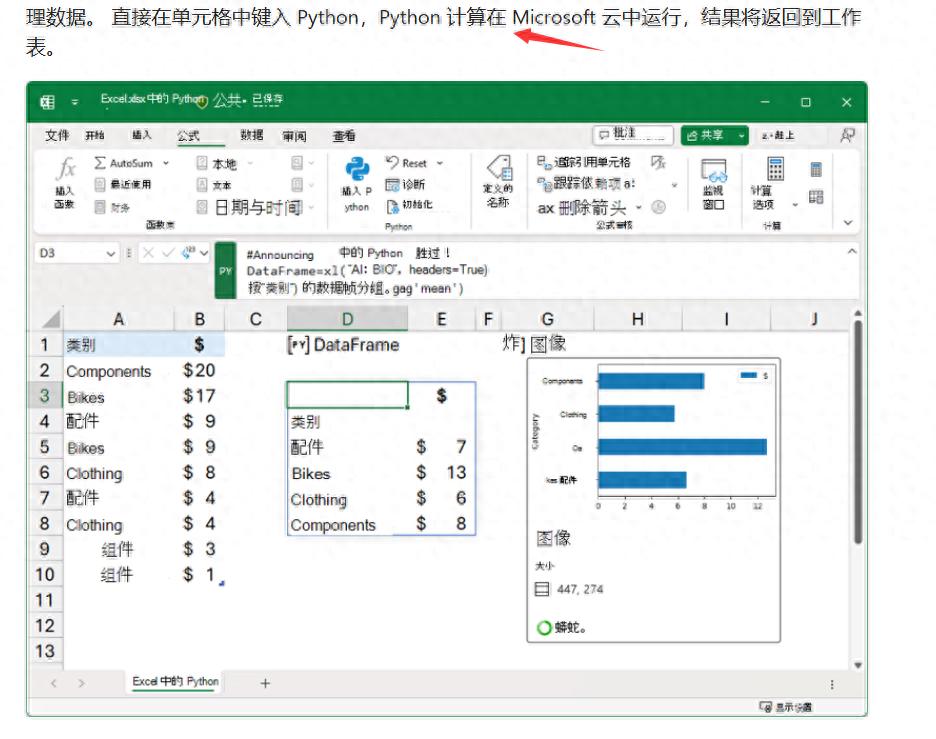This screenshot has width=936, height=739.
Task: Expand the Reset dropdown arrow
Action: [x=440, y=163]
